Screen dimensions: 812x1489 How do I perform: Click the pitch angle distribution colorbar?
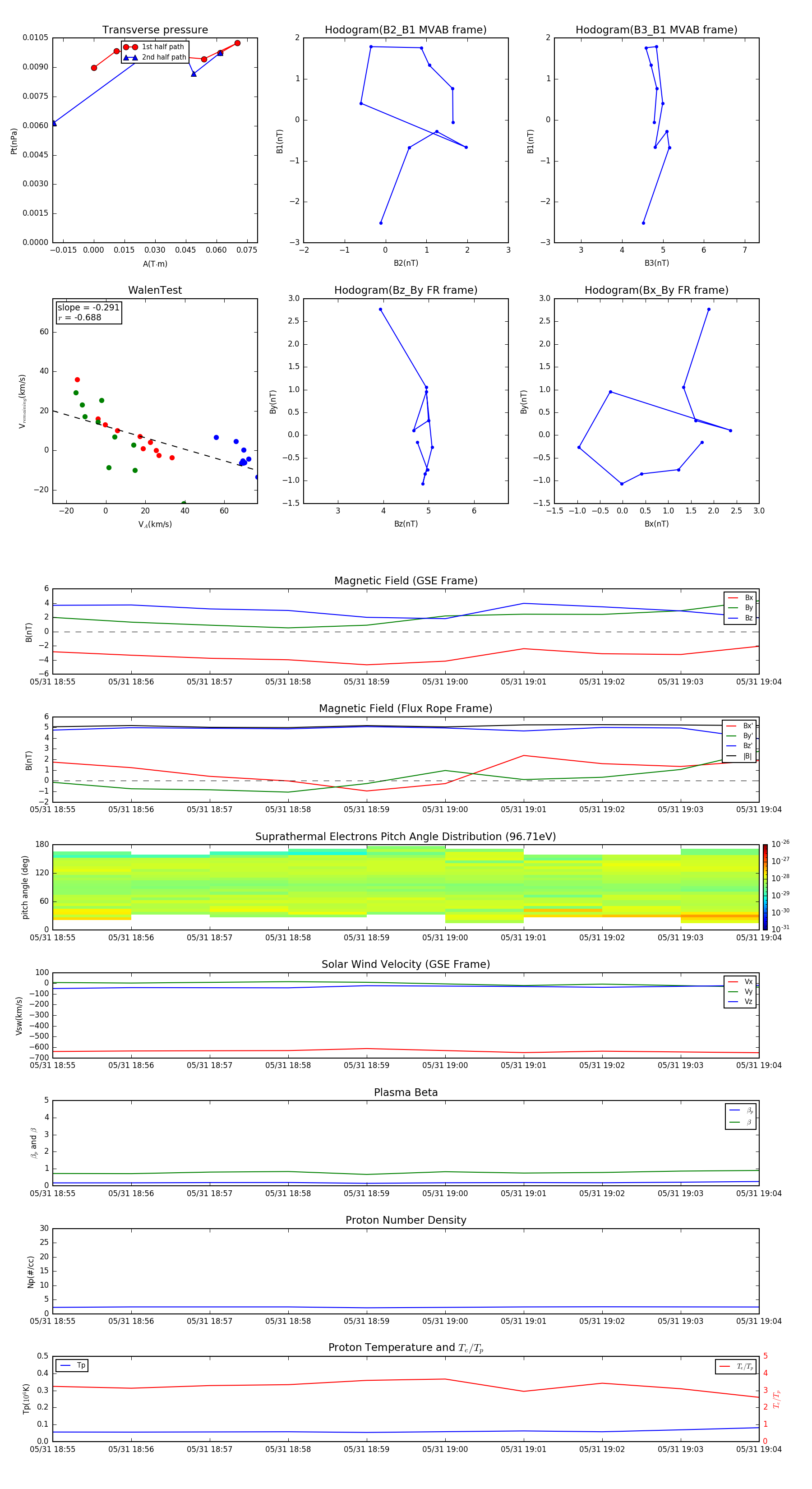pos(765,887)
